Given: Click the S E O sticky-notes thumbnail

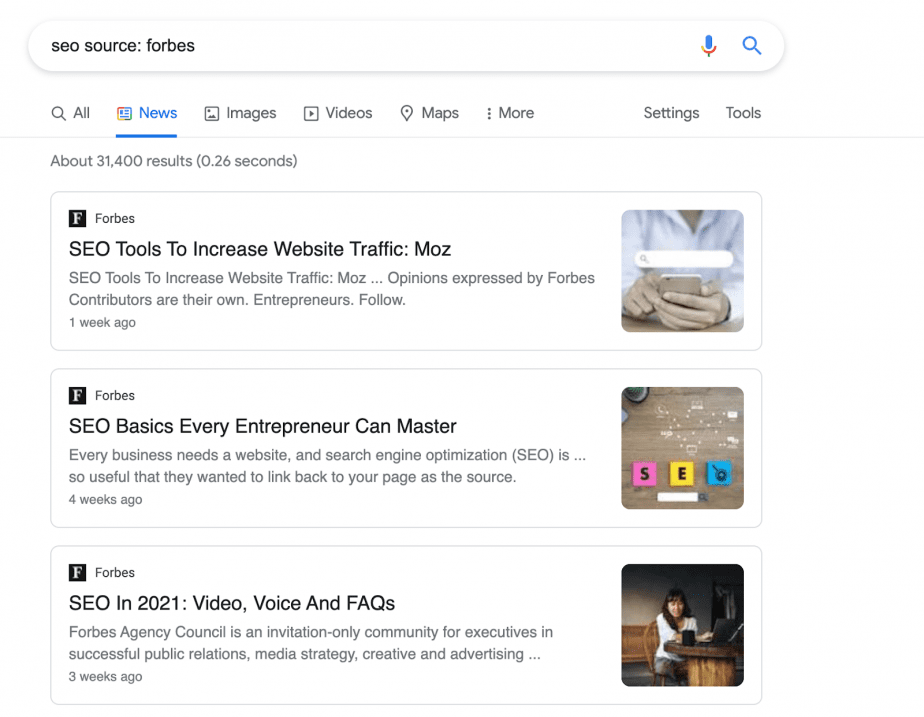Looking at the screenshot, I should point(682,448).
